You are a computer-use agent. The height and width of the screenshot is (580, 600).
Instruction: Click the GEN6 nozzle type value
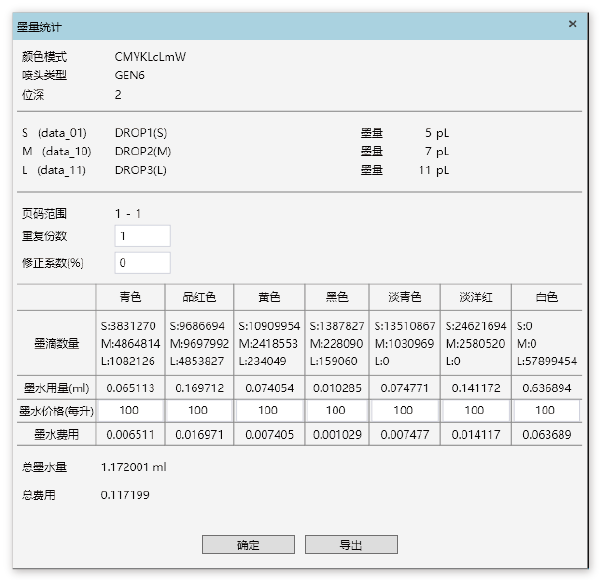130,75
